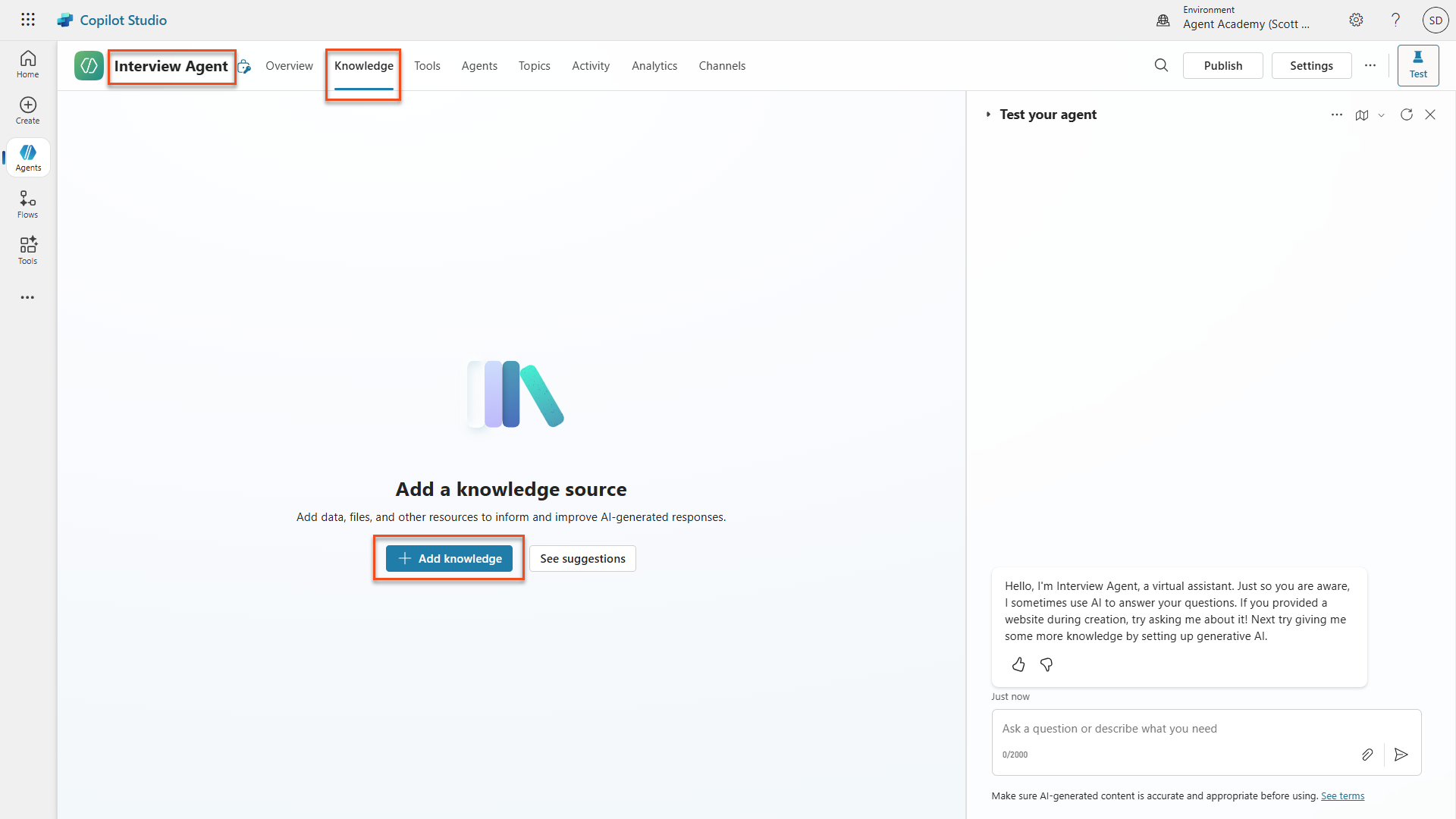Go to Home in the sidebar

[28, 64]
